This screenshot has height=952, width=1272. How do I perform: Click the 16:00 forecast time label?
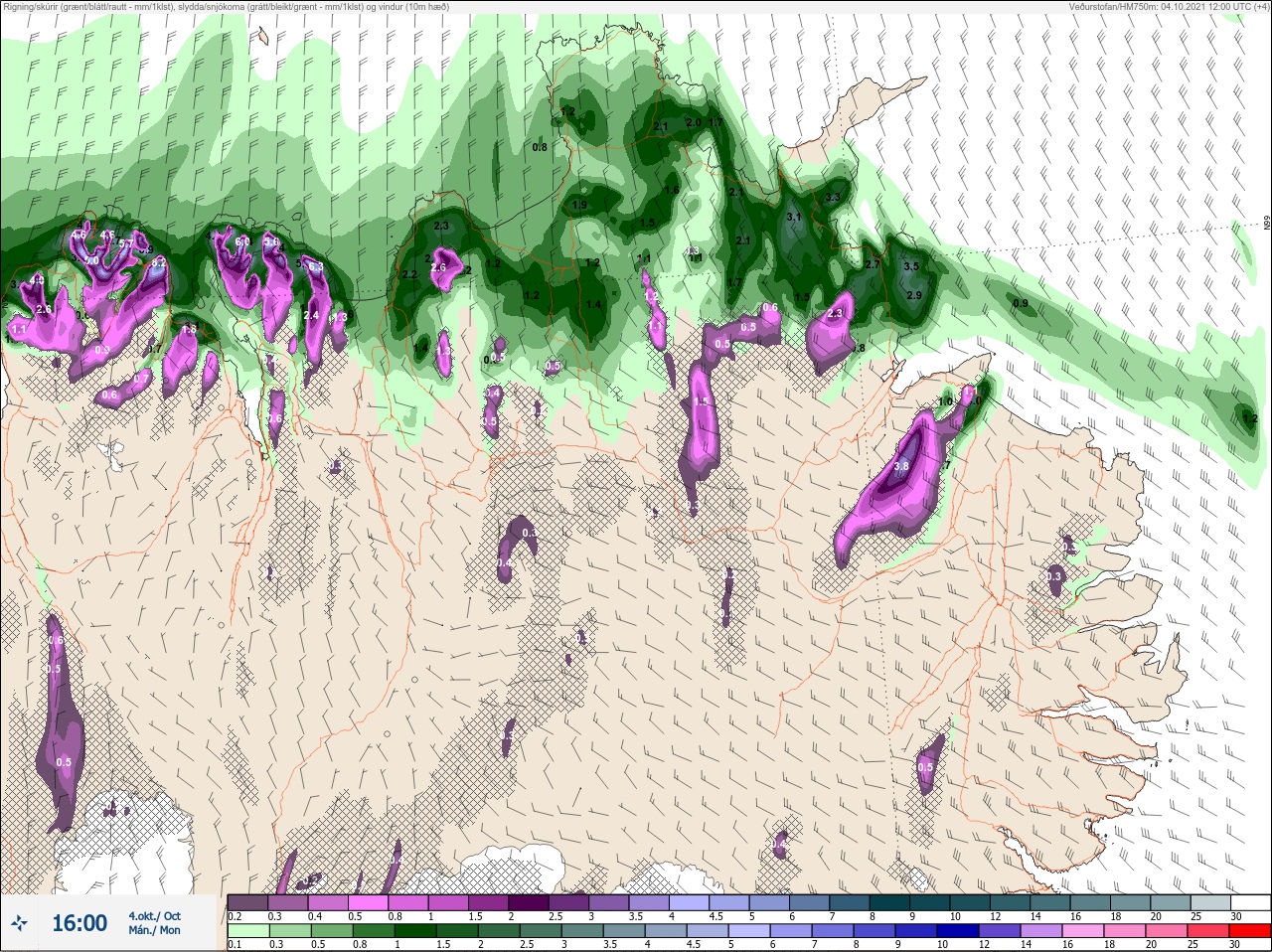tap(79, 923)
